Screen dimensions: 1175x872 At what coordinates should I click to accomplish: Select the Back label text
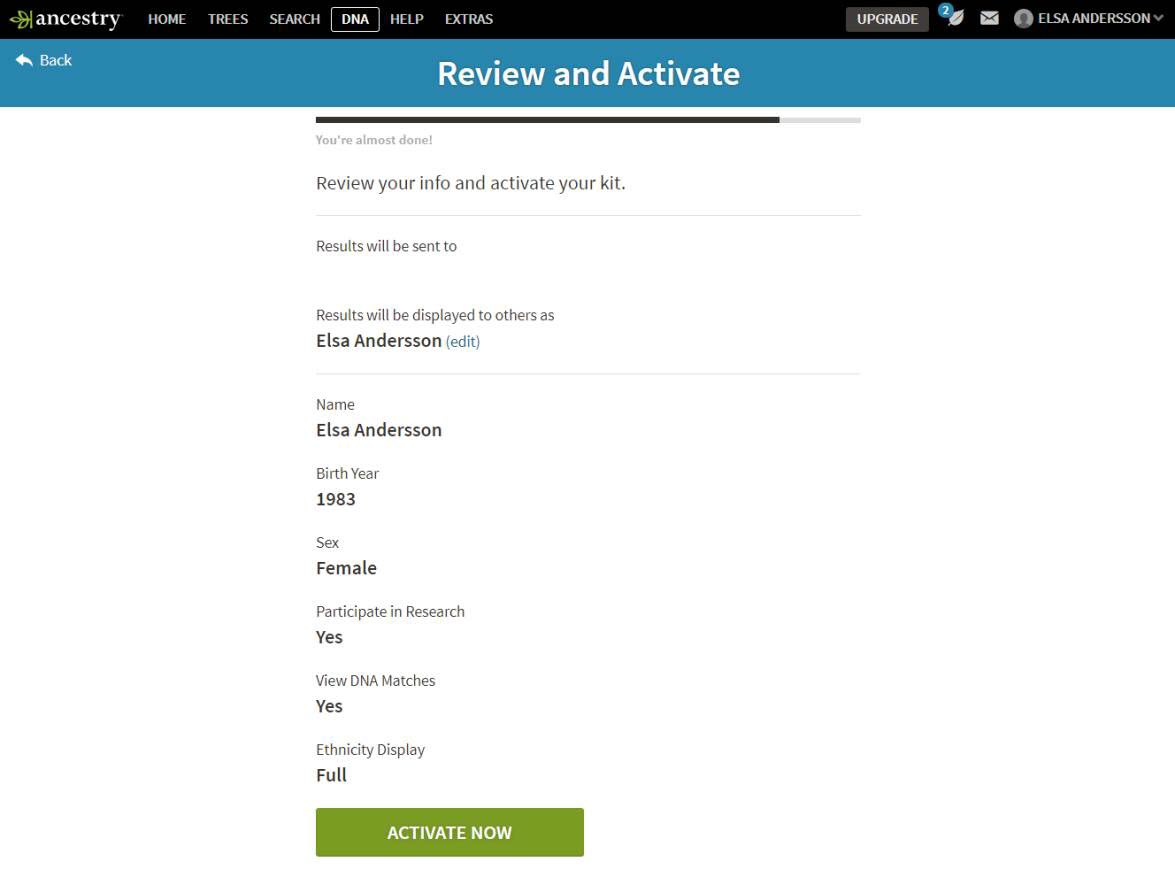point(55,60)
